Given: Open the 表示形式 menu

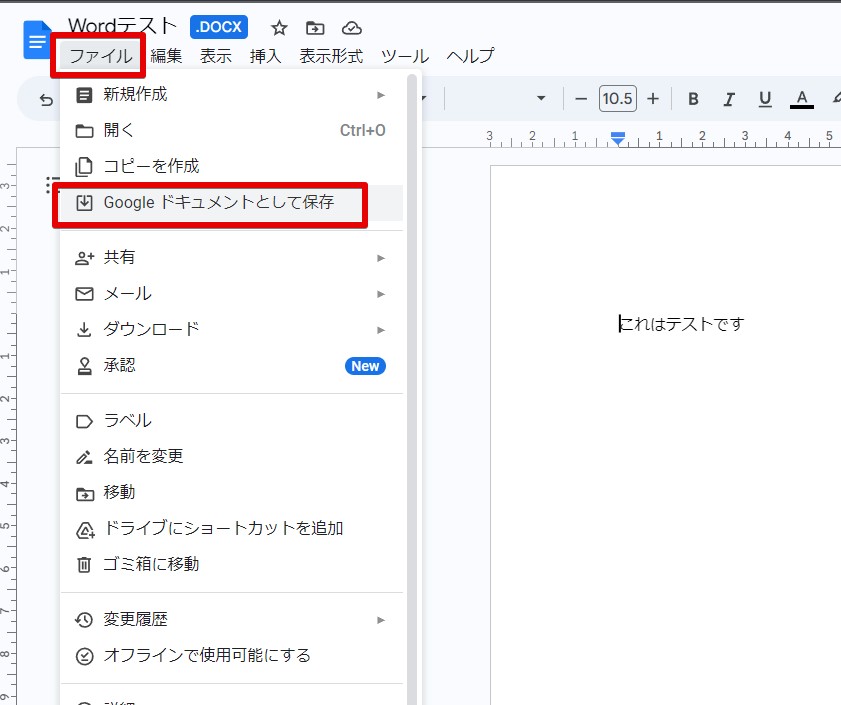Looking at the screenshot, I should [331, 56].
